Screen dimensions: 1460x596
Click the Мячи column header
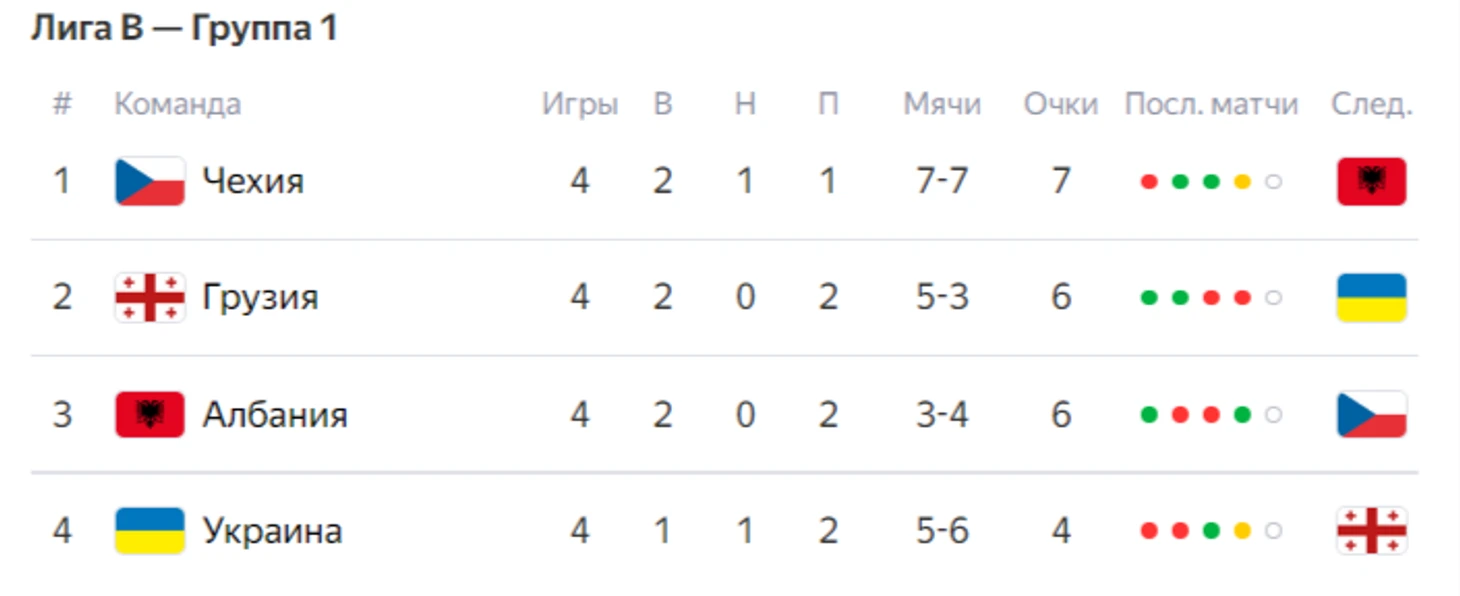point(942,104)
